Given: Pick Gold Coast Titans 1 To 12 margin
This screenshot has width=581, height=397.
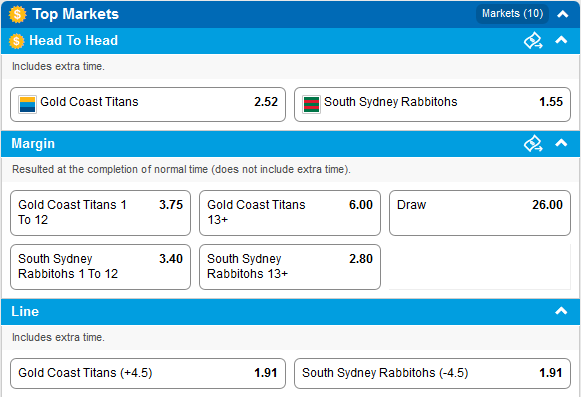Looking at the screenshot, I should tap(100, 213).
